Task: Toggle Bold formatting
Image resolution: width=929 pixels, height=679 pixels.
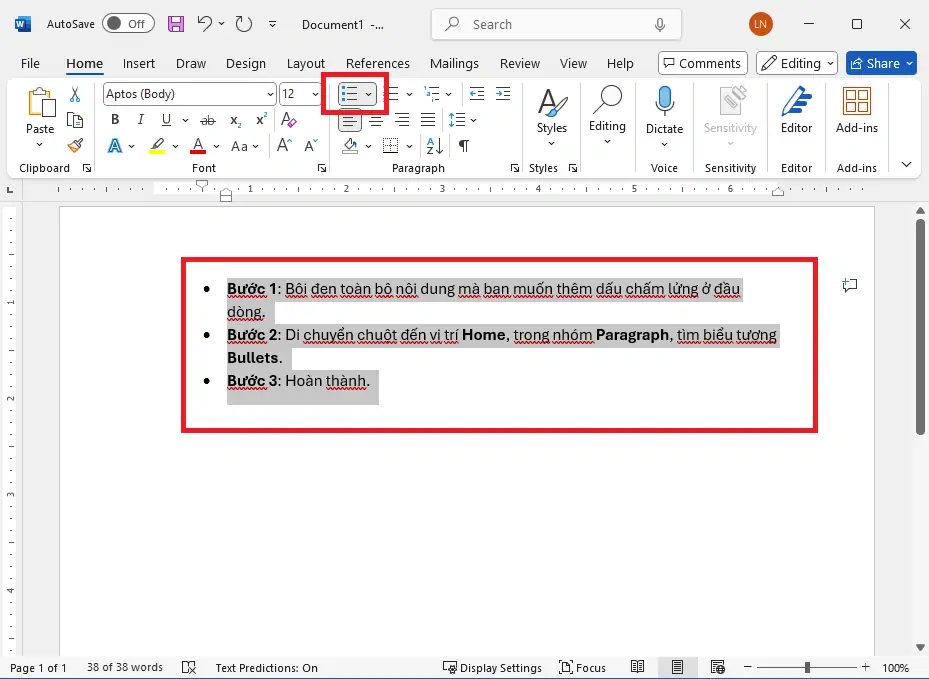Action: tap(115, 120)
